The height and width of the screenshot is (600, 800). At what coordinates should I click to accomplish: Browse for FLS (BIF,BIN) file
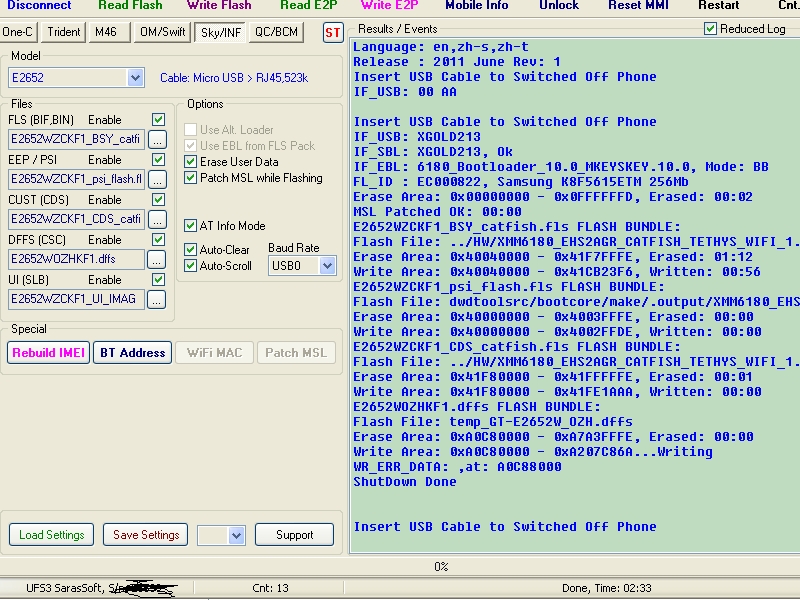coord(157,140)
